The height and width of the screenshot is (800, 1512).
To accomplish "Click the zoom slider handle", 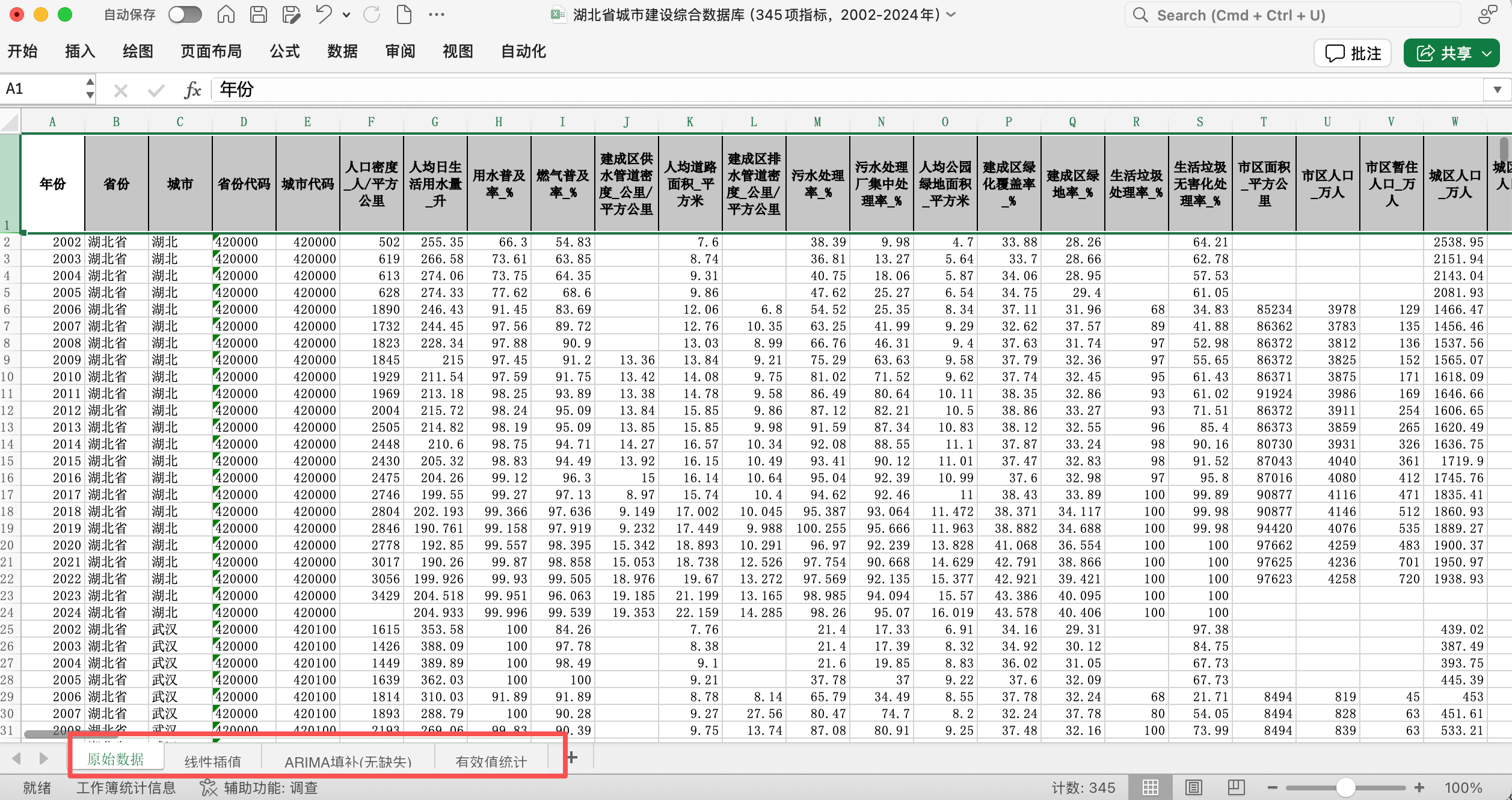I will [1345, 787].
